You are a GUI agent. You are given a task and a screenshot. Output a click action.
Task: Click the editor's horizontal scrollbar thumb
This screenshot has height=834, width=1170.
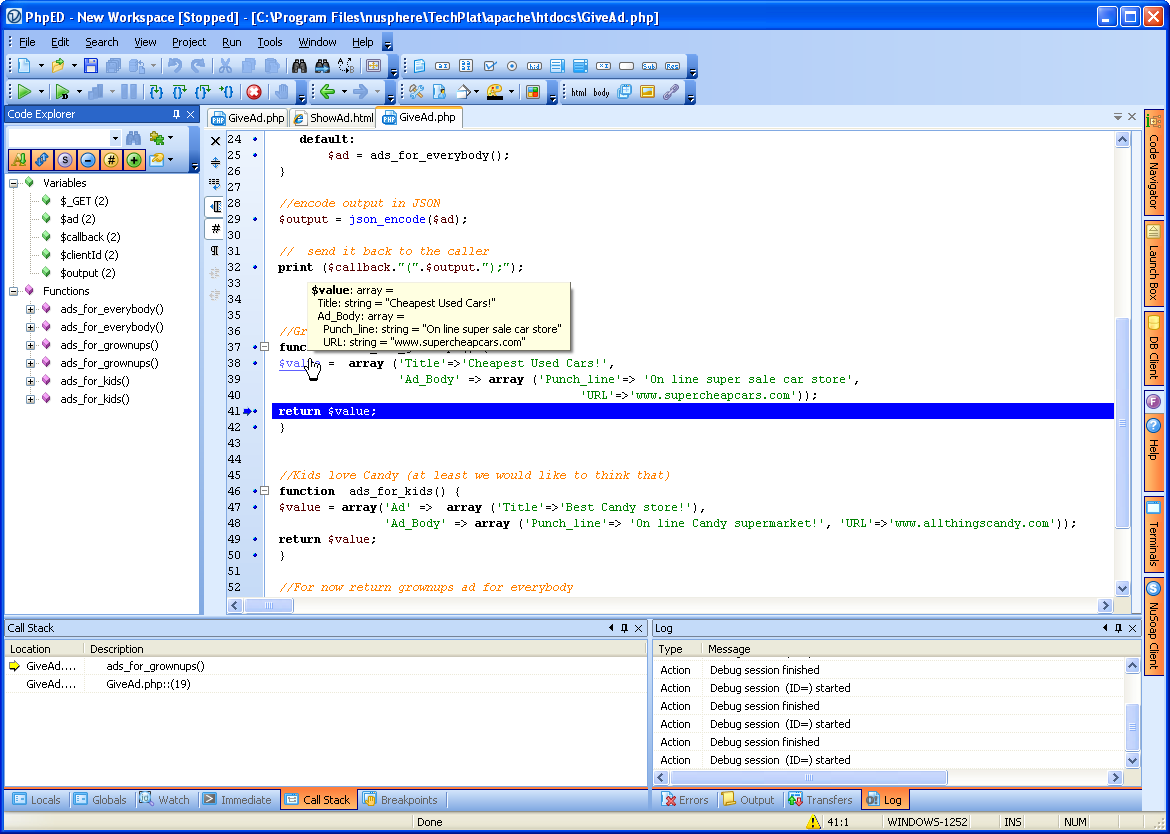(268, 605)
